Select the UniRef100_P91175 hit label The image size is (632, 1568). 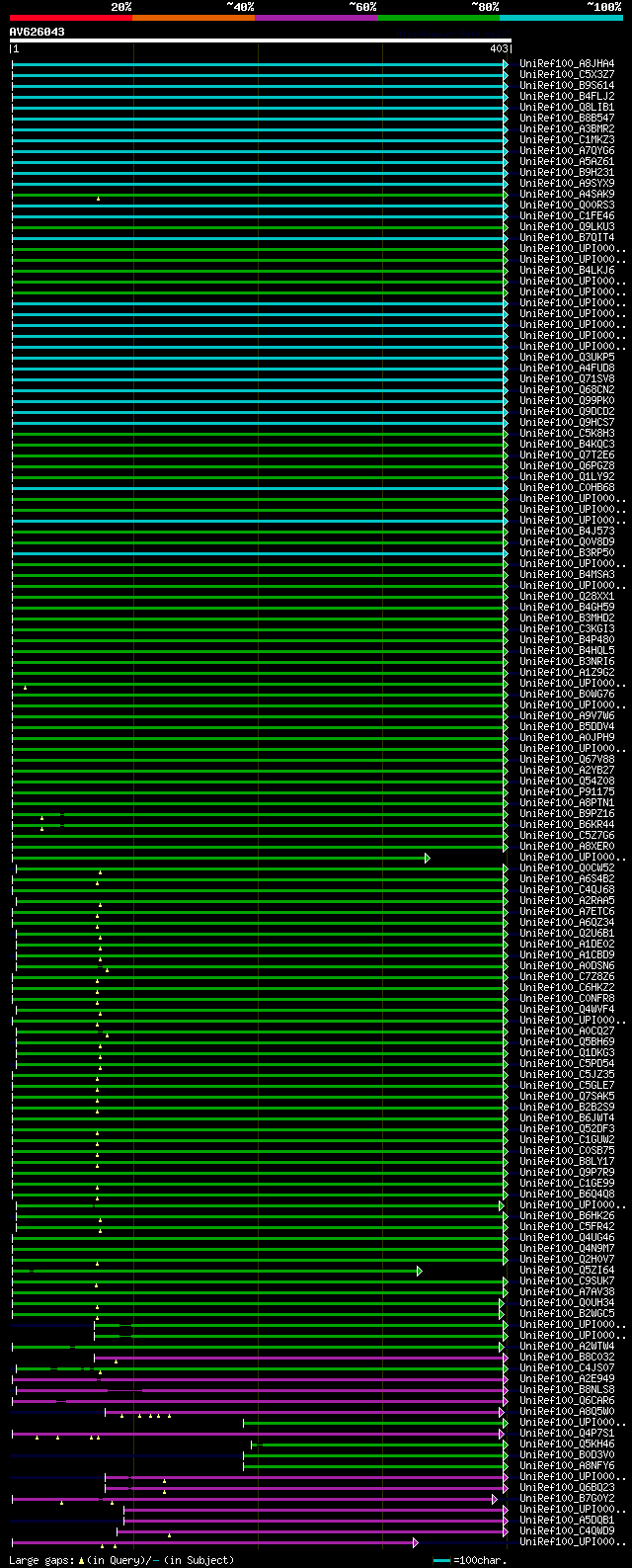[567, 792]
